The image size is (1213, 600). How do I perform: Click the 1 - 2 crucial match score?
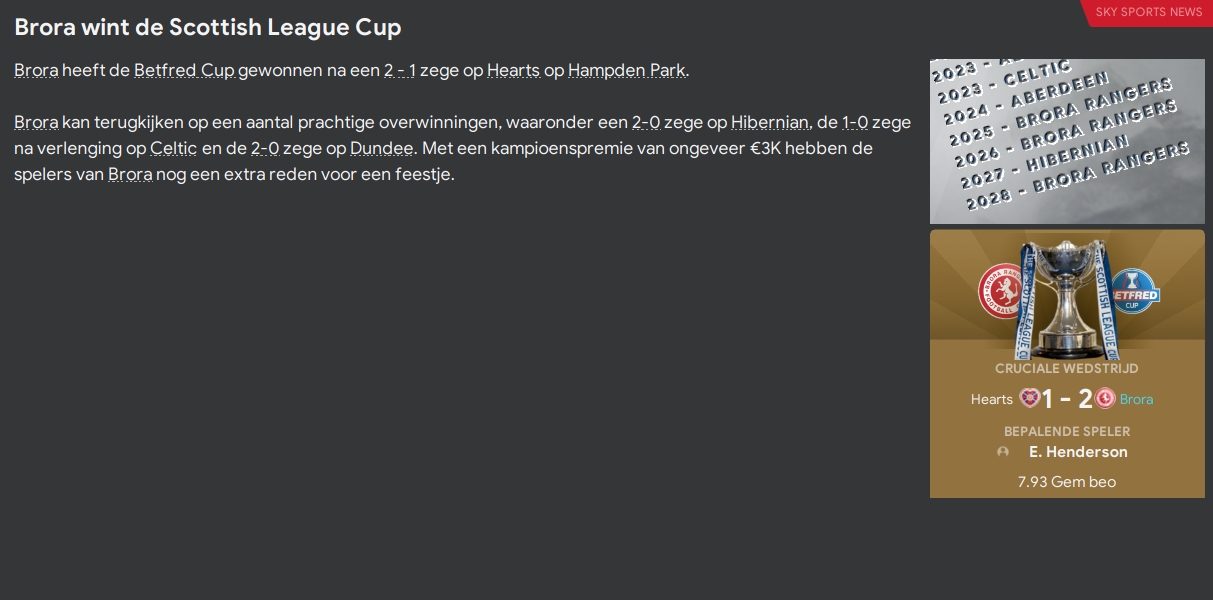1067,399
